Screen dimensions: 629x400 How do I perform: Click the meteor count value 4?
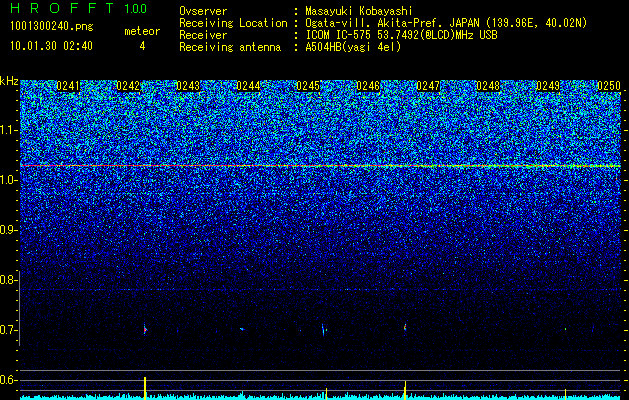[142, 46]
